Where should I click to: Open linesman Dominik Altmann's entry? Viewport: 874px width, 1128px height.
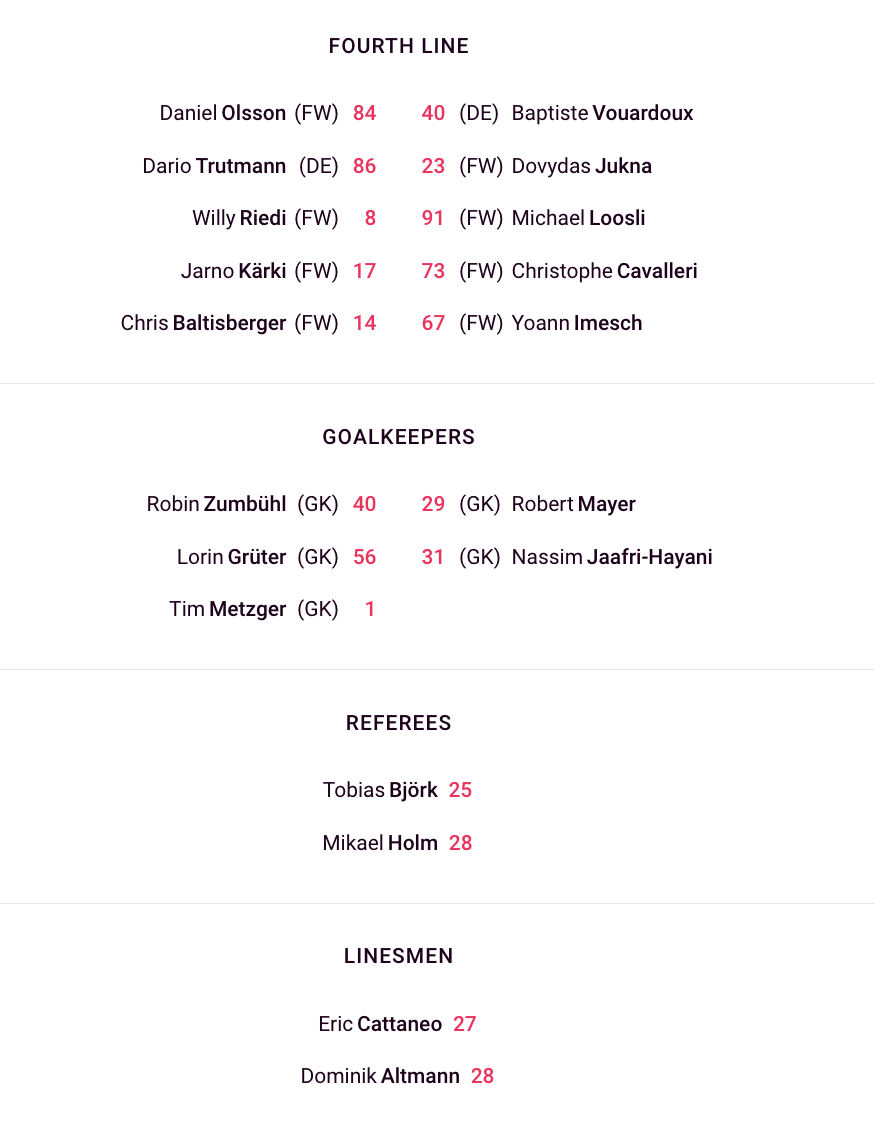380,1076
